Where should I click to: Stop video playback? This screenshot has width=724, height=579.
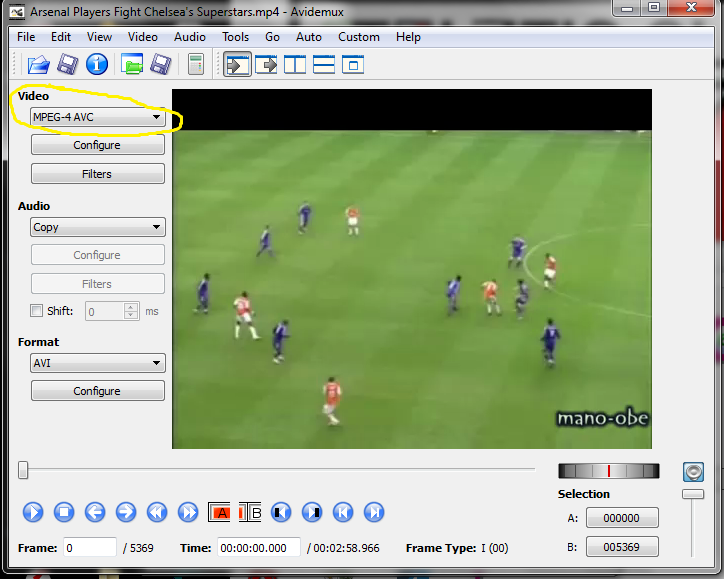click(64, 512)
